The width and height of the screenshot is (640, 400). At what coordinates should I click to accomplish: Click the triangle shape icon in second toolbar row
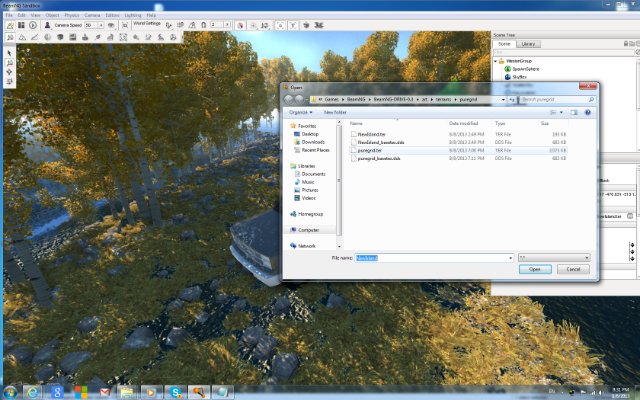[22, 37]
